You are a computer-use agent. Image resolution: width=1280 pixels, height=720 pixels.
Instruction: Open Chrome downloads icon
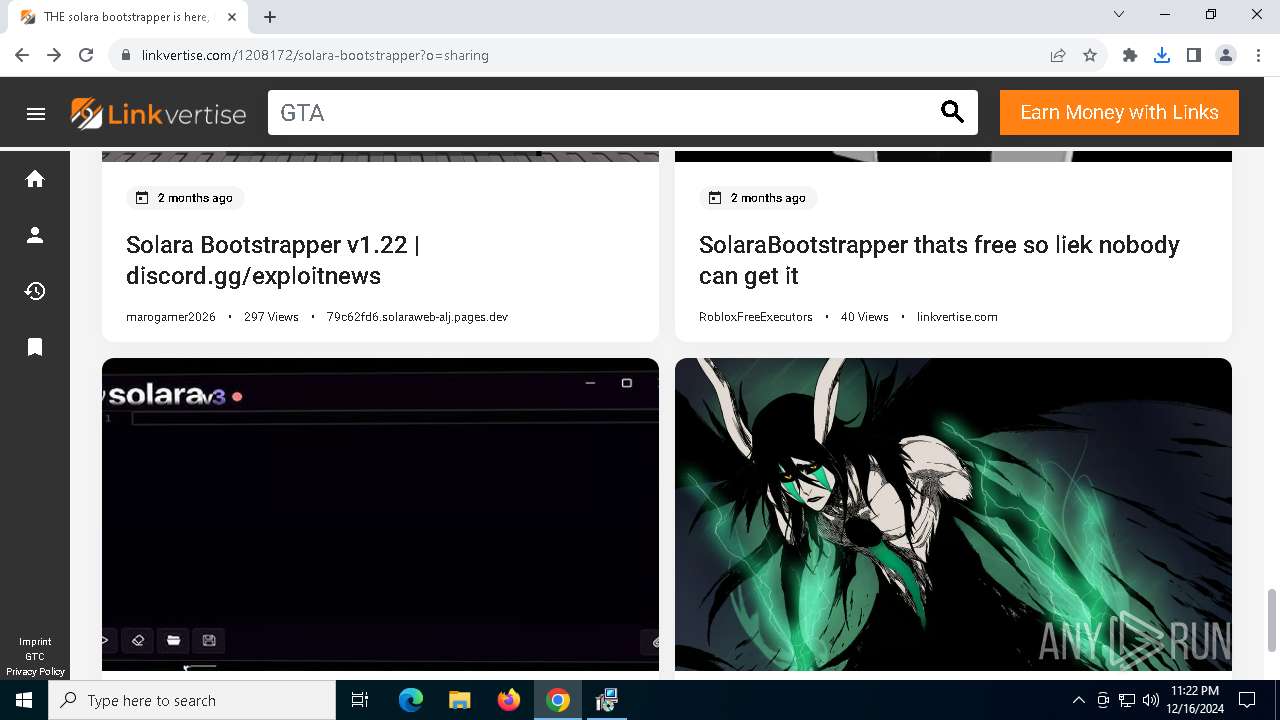coord(1162,55)
